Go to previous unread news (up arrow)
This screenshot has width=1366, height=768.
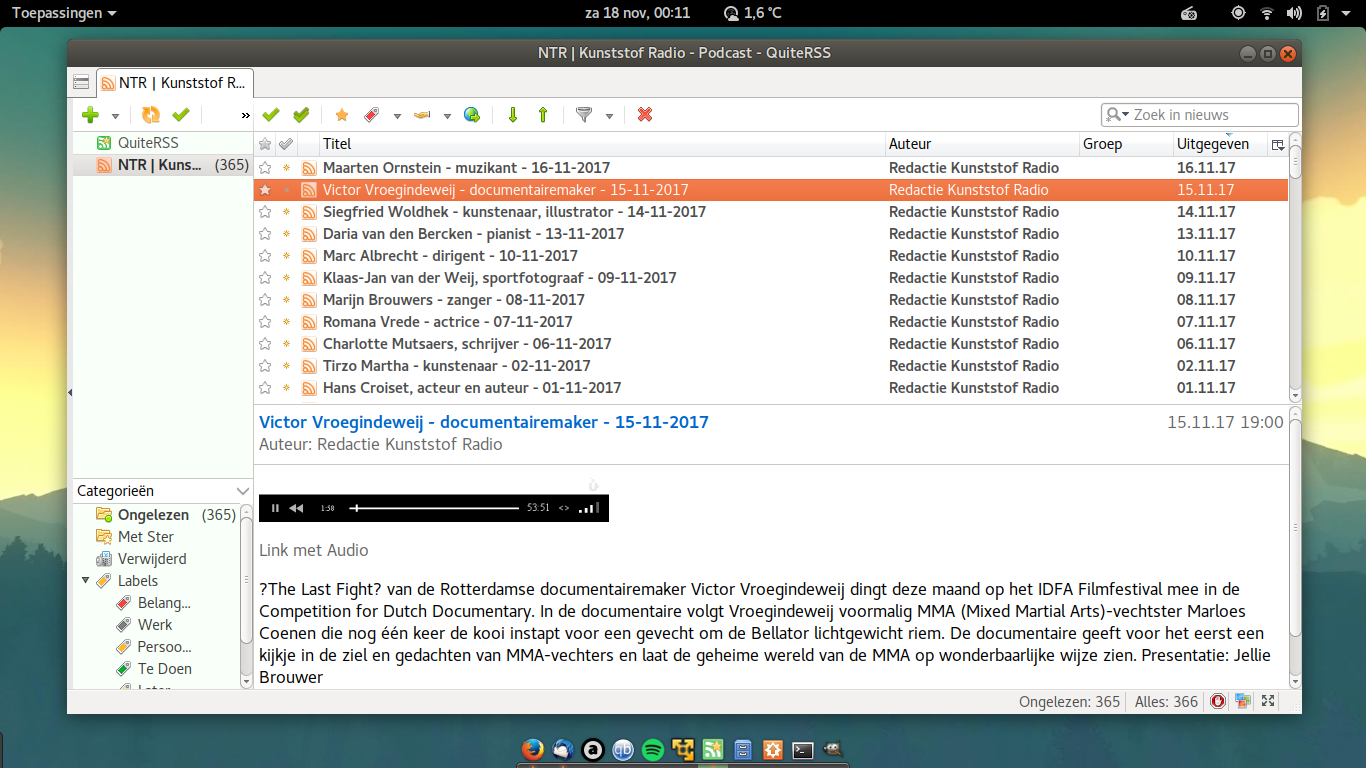tap(543, 115)
